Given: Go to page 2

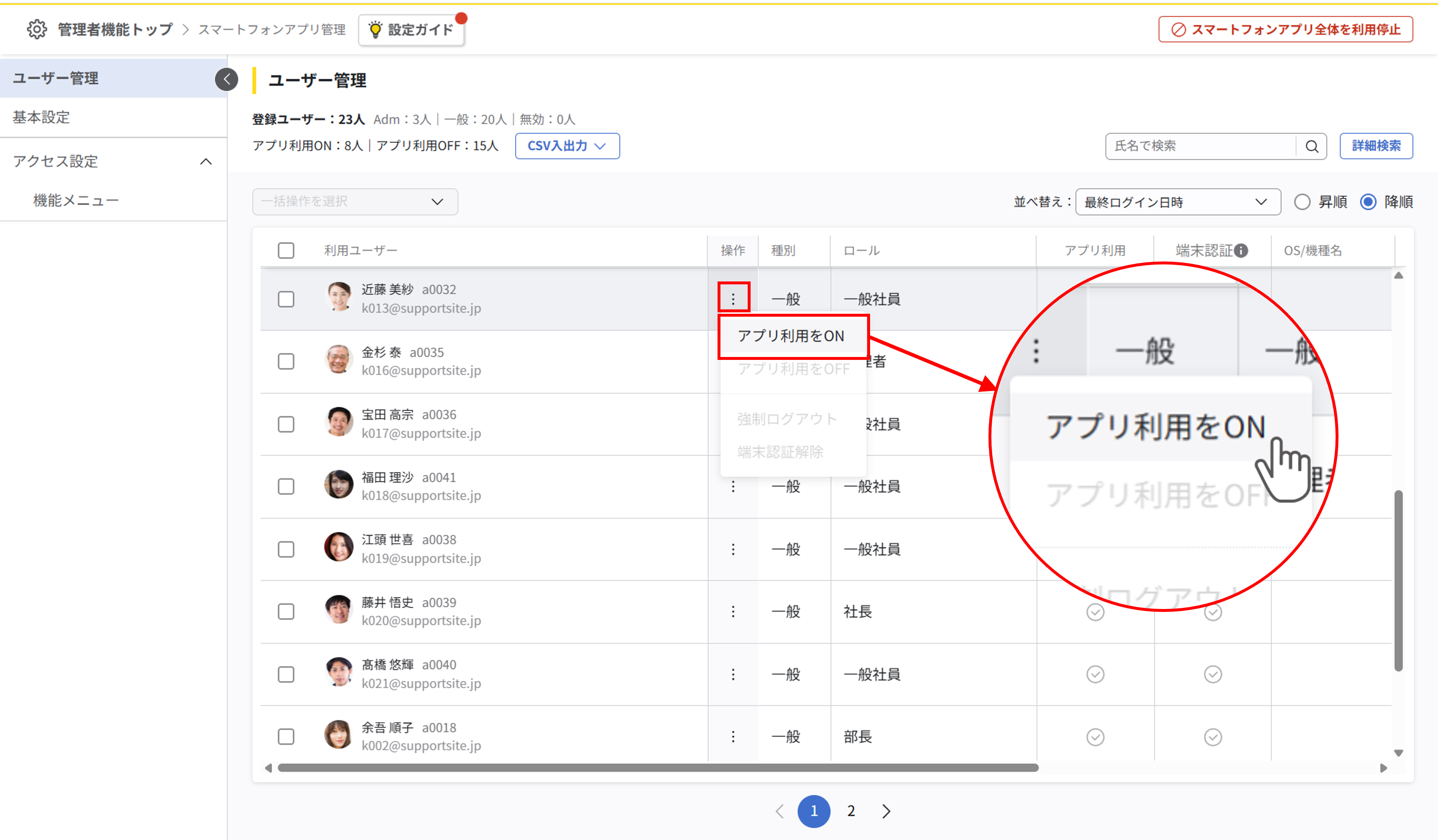Looking at the screenshot, I should (851, 811).
